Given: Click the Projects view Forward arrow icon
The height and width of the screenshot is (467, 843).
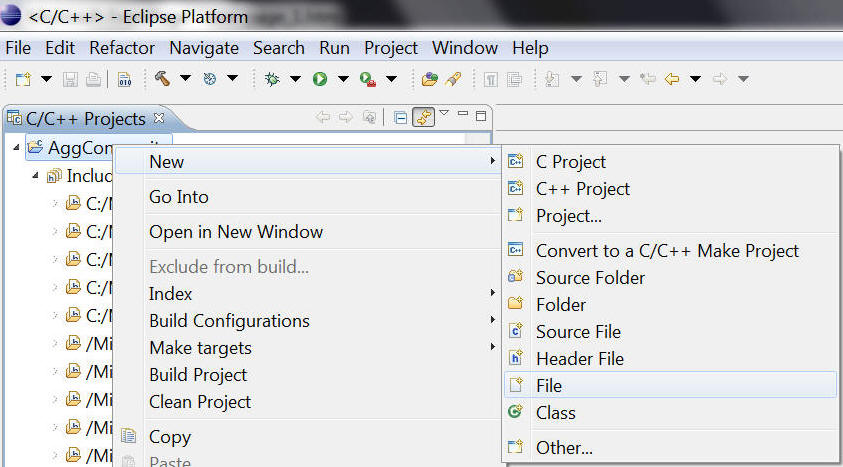Looking at the screenshot, I should click(346, 117).
